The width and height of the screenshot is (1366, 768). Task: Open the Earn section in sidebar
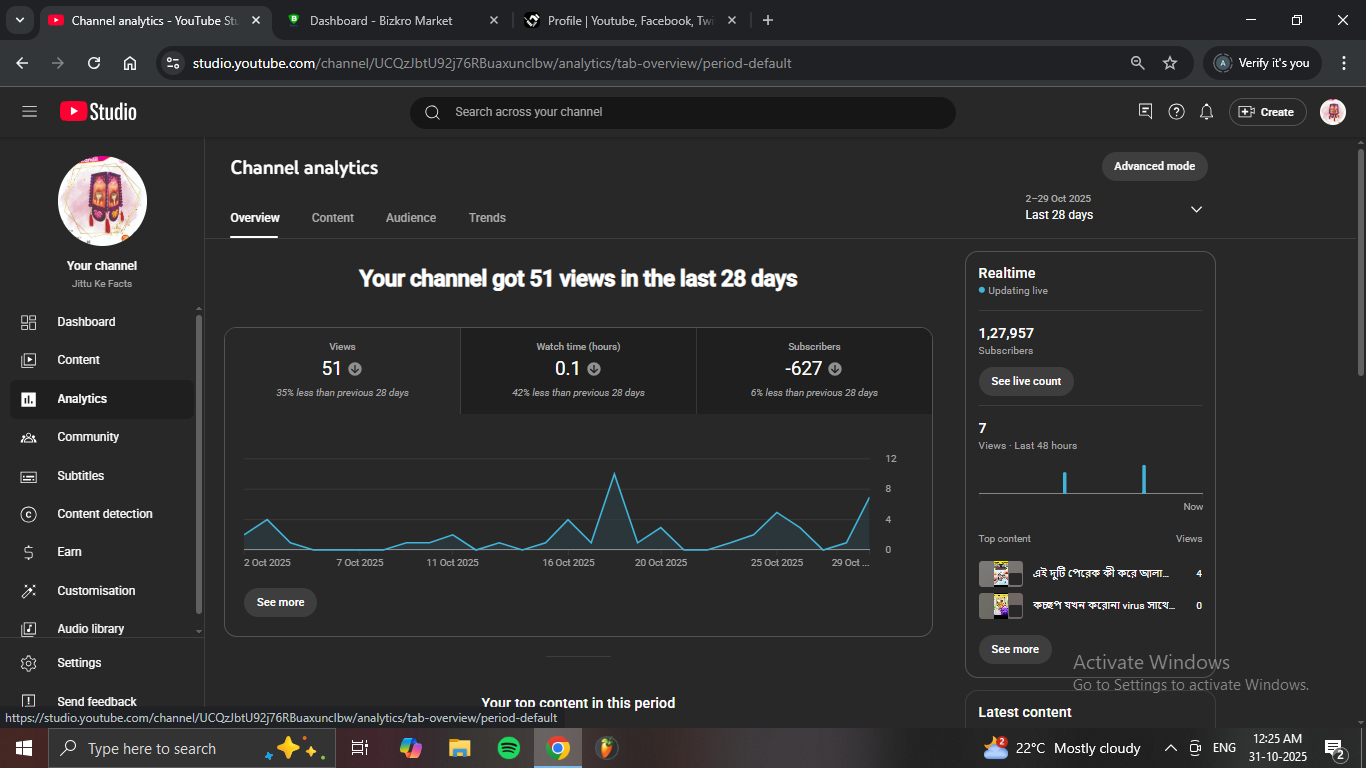click(69, 552)
